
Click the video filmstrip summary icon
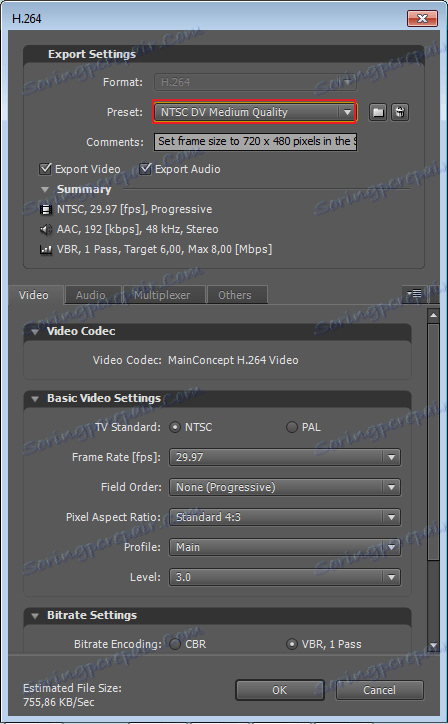pyautogui.click(x=45, y=210)
